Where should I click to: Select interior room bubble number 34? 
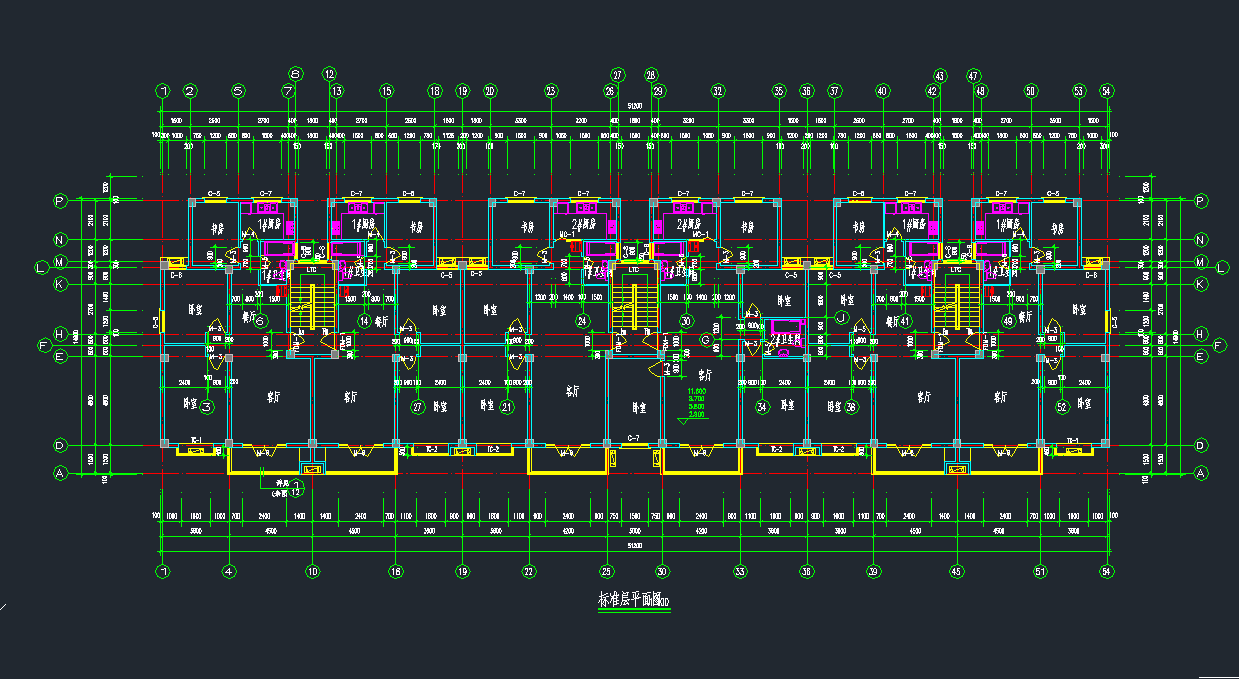[x=762, y=407]
